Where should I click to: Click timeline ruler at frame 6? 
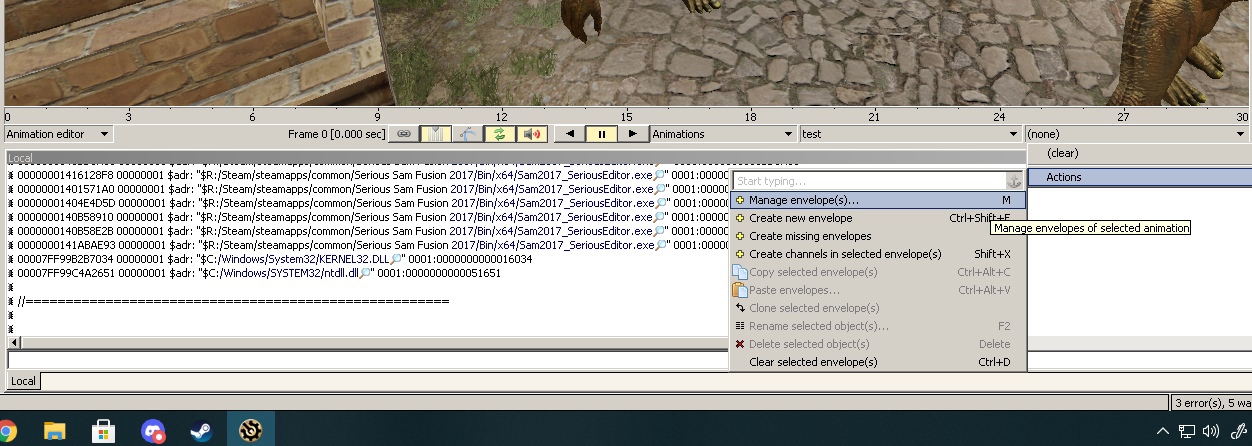[x=253, y=116]
